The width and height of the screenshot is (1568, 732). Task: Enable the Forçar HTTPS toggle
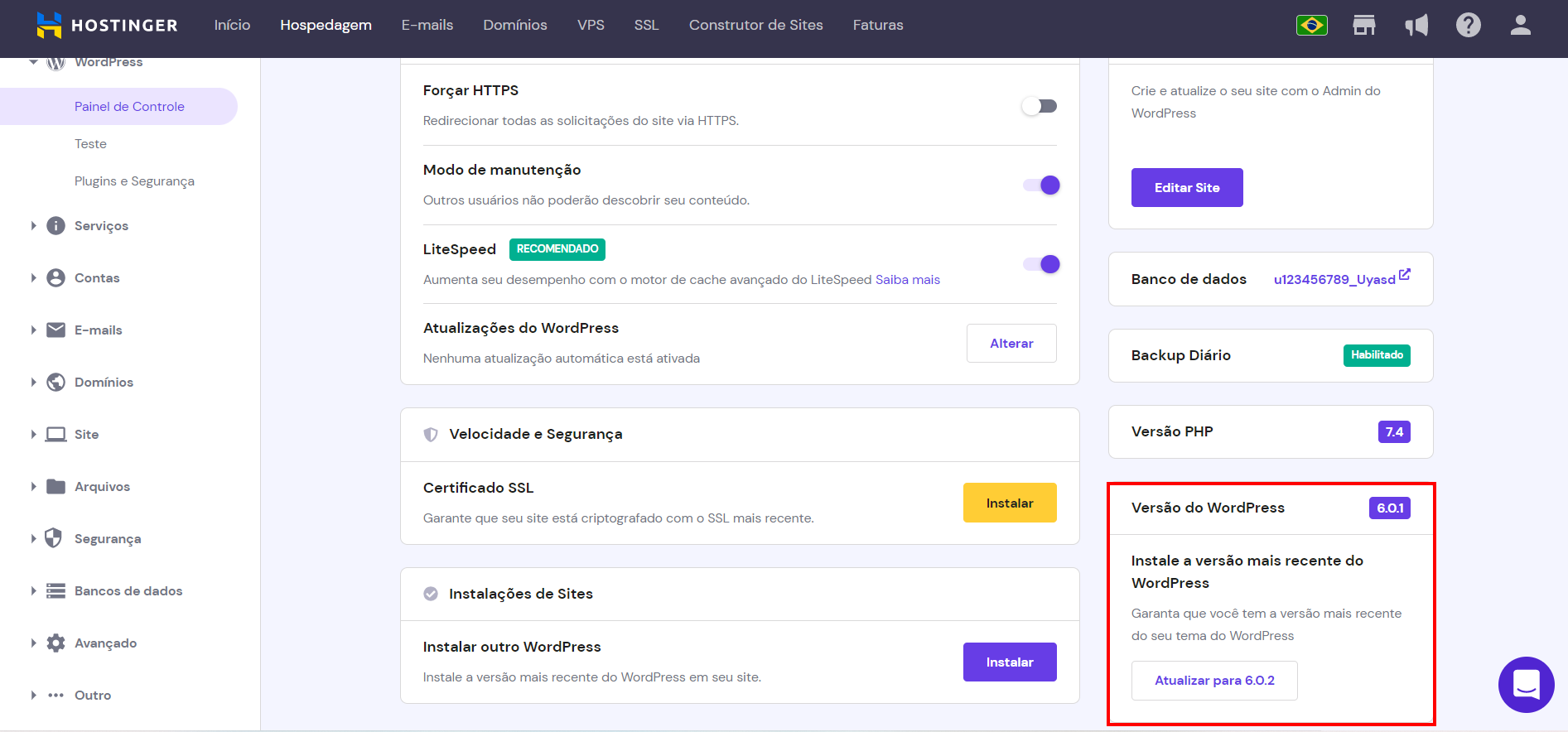(1040, 106)
